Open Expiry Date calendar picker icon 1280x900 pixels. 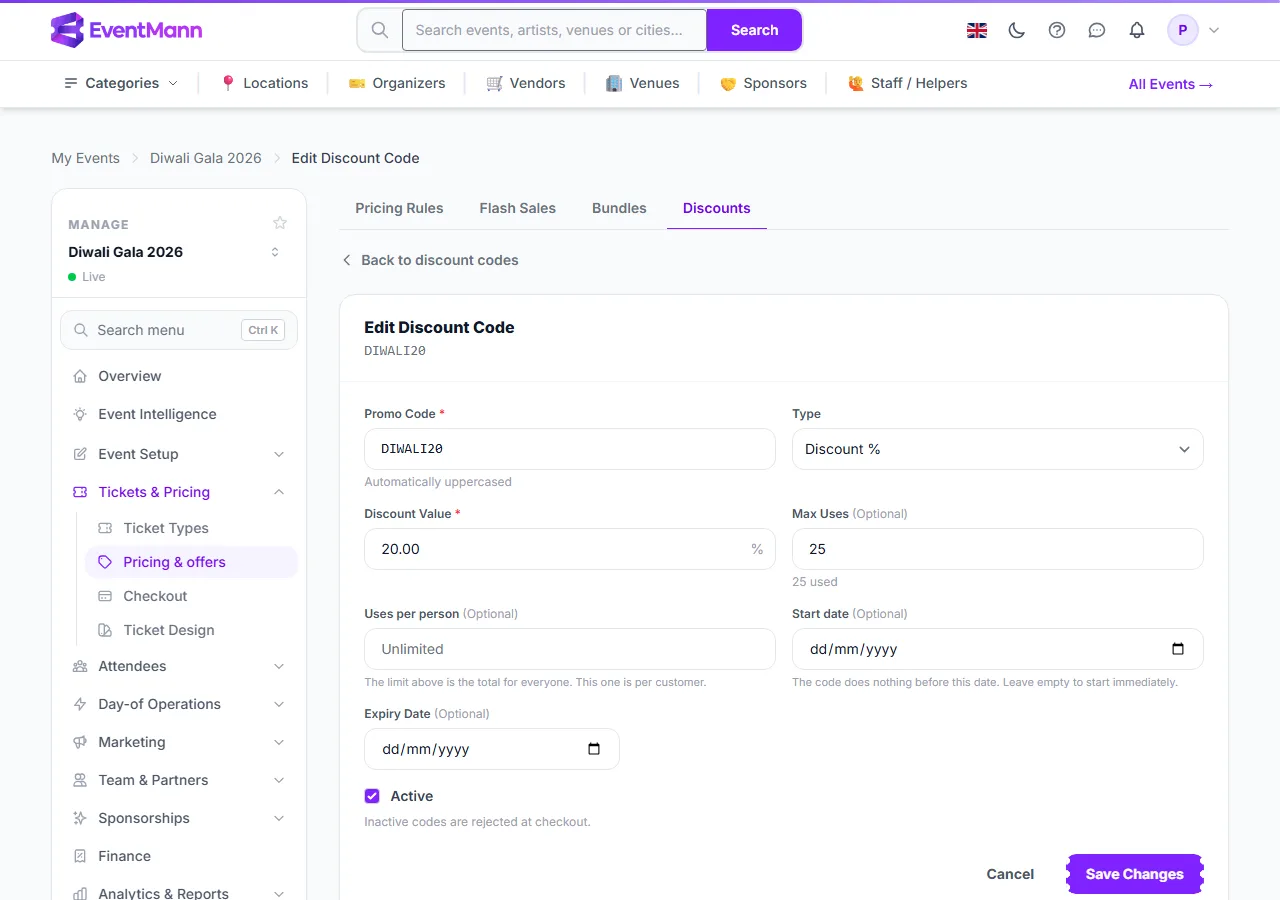594,749
